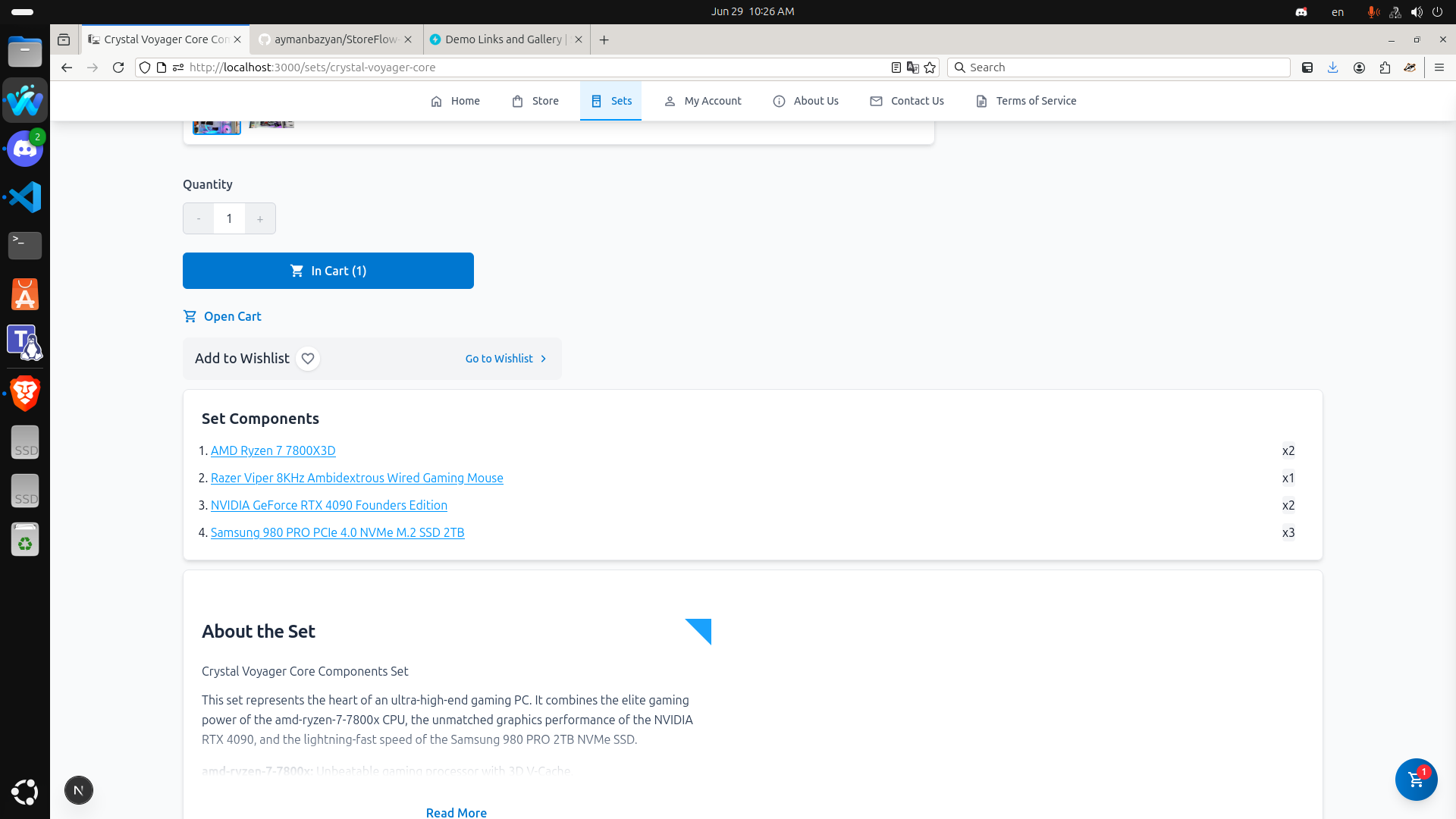Open Cart via the Open Cart link
This screenshot has height=819, width=1456.
click(x=222, y=316)
